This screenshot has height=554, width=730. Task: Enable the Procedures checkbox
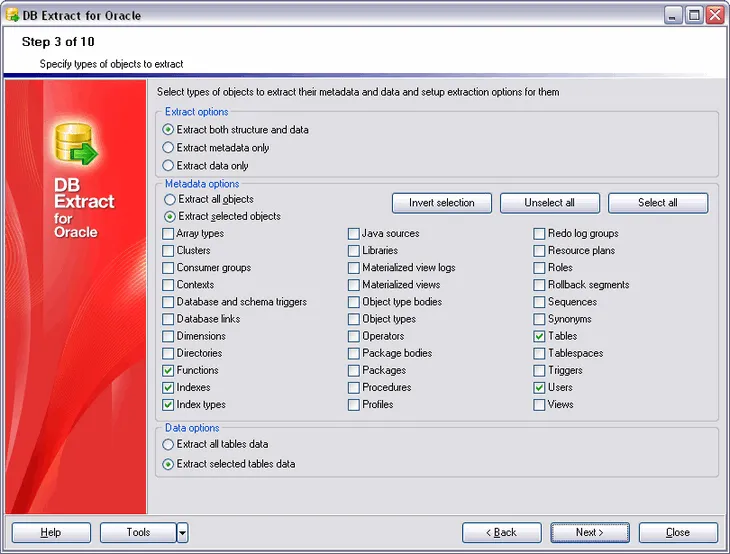(354, 387)
